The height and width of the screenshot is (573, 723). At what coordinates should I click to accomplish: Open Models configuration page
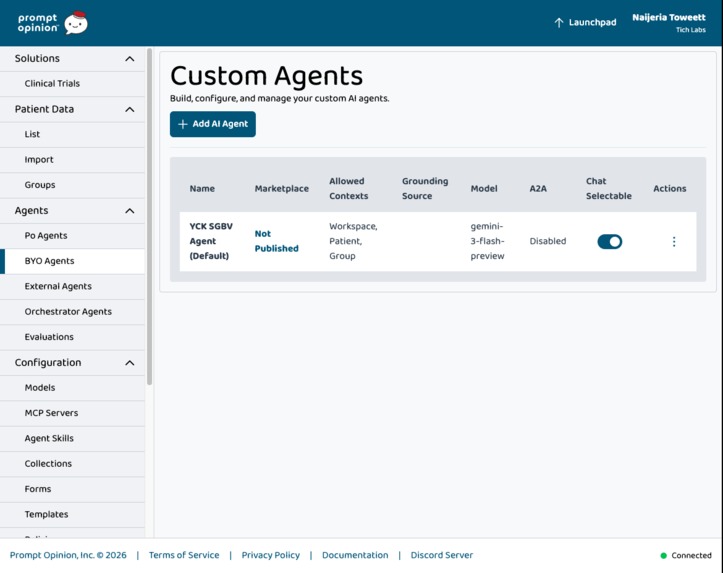tap(72, 388)
